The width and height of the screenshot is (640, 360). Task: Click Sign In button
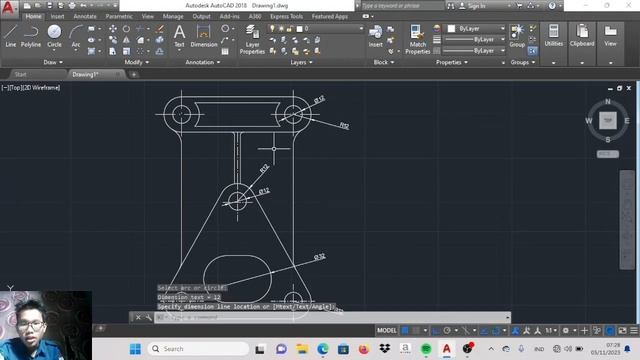tap(473, 6)
